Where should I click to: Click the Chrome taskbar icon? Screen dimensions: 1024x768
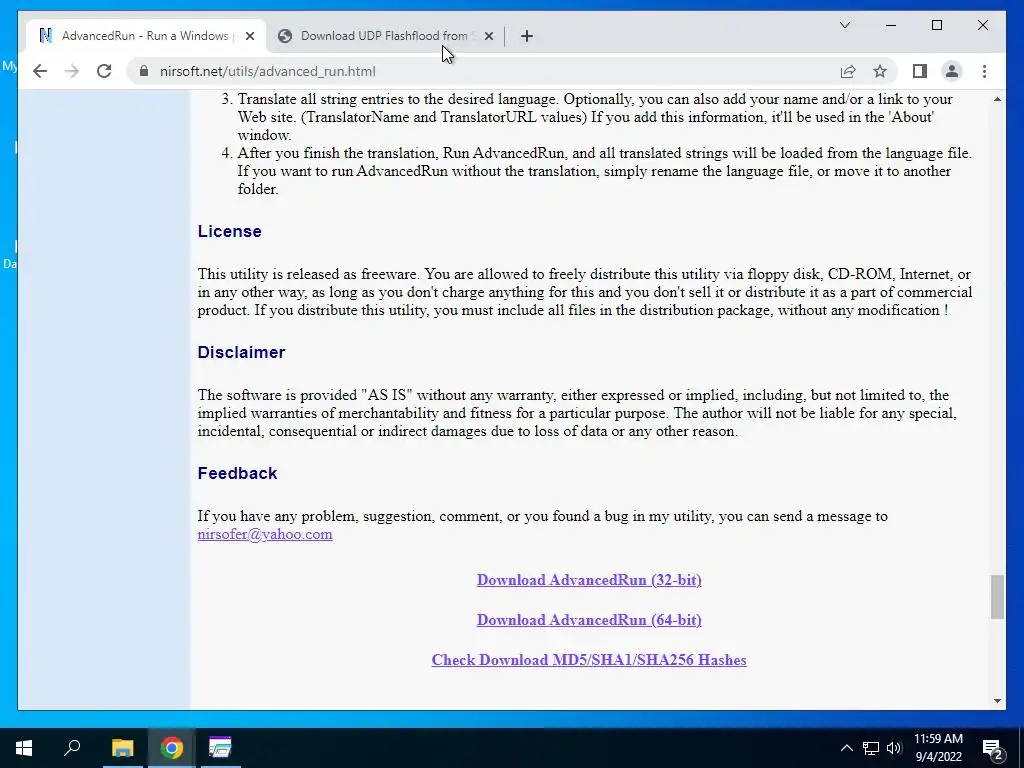pyautogui.click(x=172, y=748)
